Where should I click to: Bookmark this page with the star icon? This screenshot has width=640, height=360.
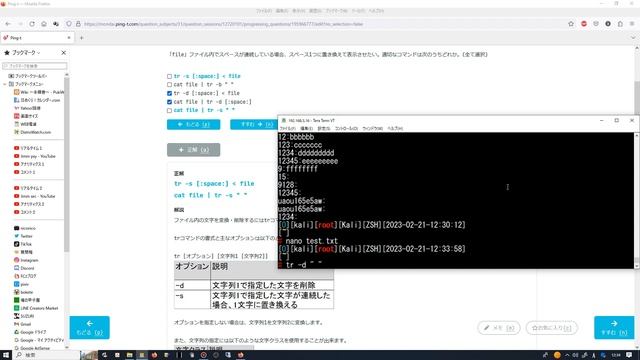tap(571, 24)
